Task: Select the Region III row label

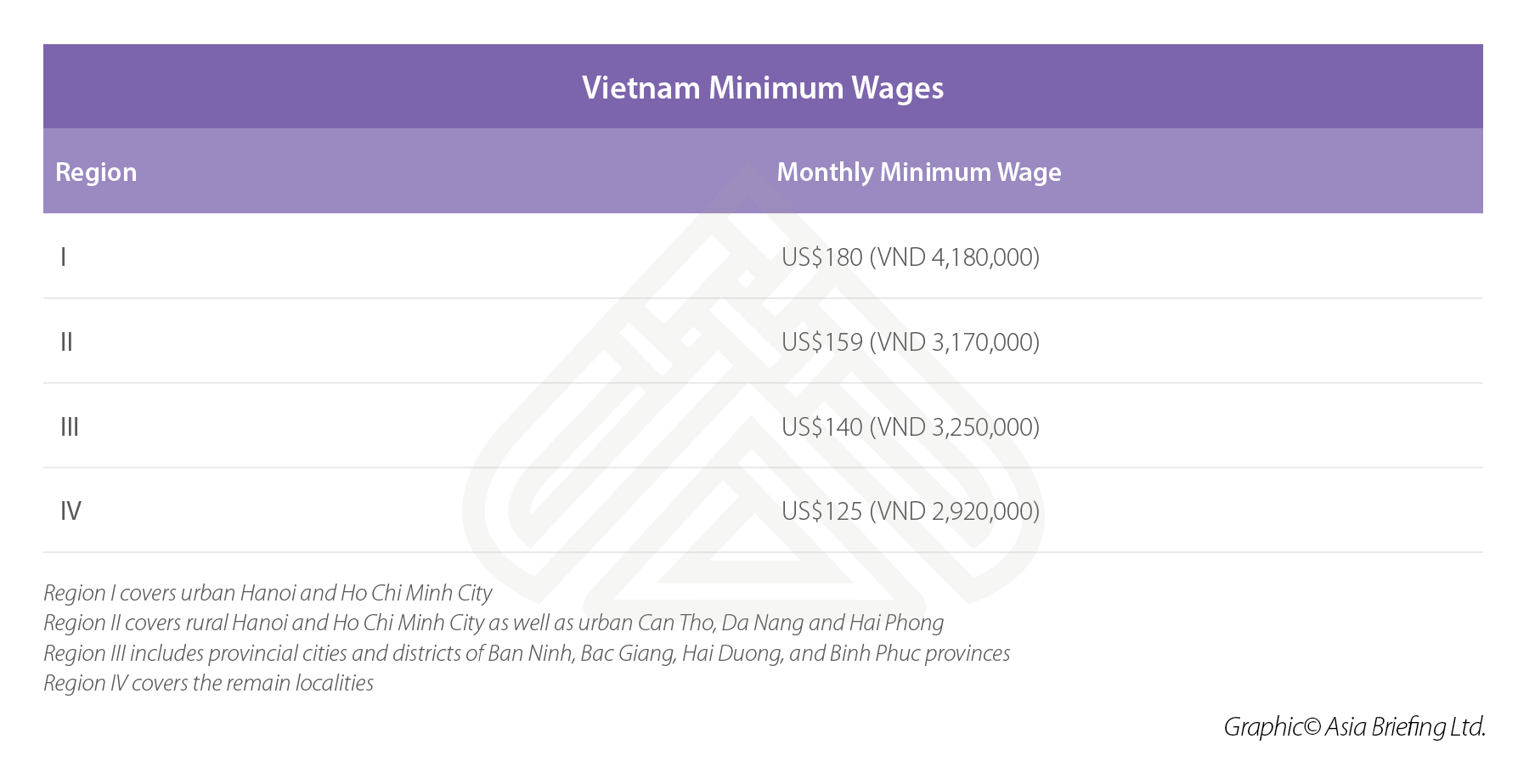Action: point(70,426)
